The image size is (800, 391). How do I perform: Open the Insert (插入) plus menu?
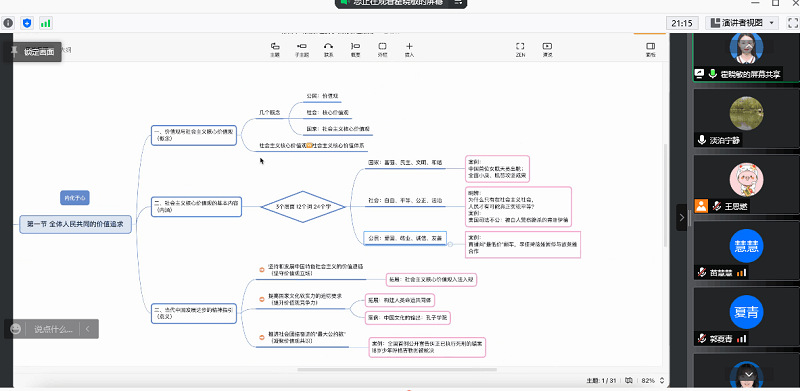[409, 49]
